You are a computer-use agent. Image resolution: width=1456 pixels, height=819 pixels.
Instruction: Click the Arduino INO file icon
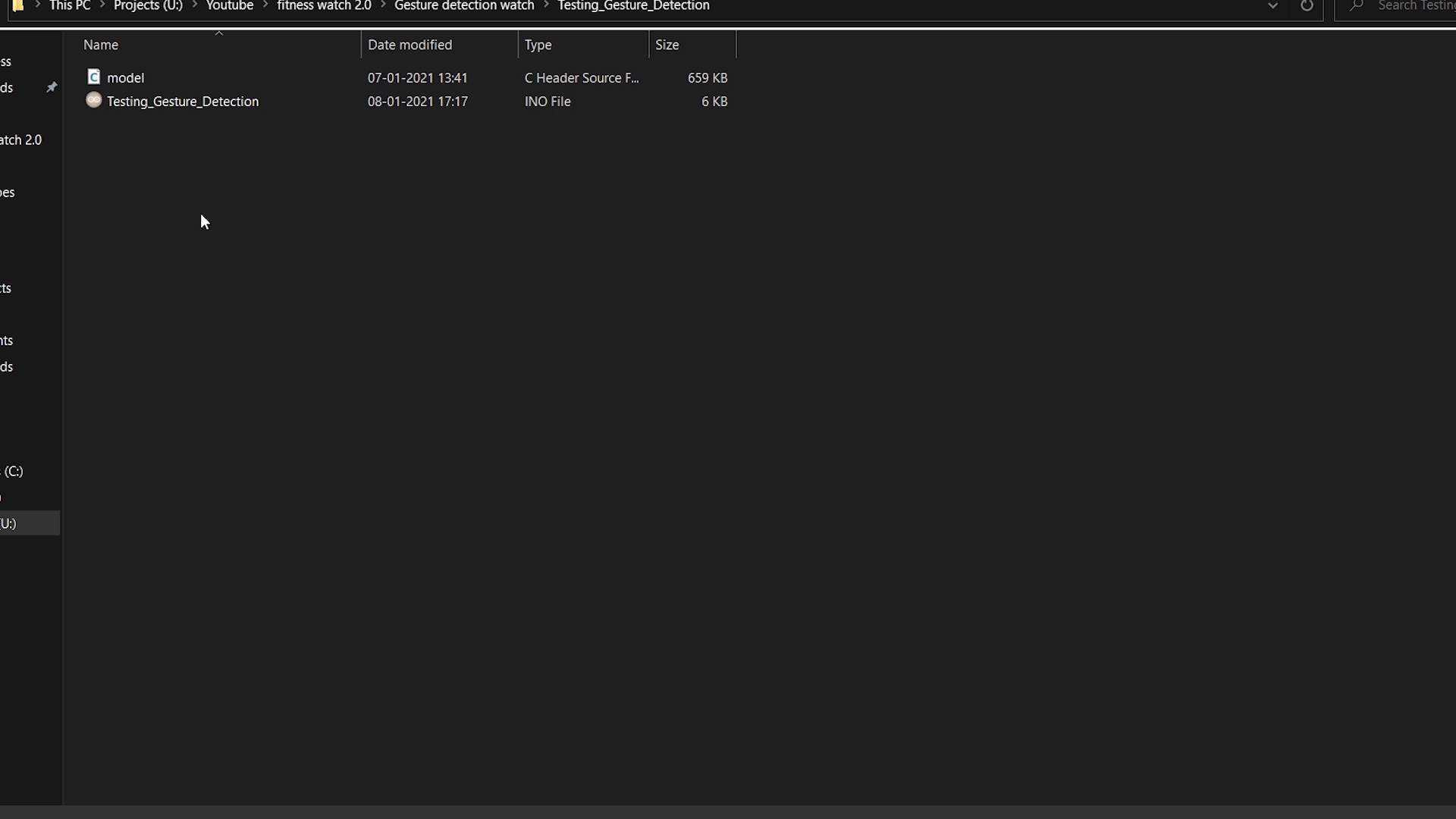point(94,100)
